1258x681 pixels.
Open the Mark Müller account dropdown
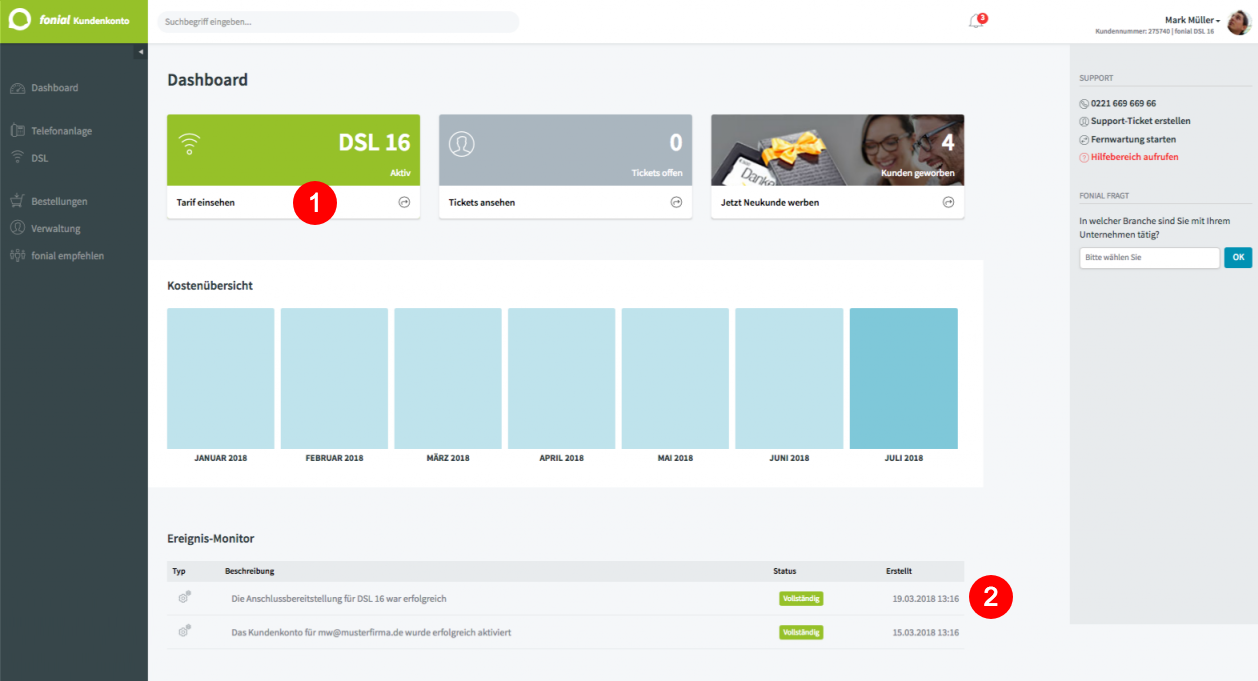[1192, 20]
